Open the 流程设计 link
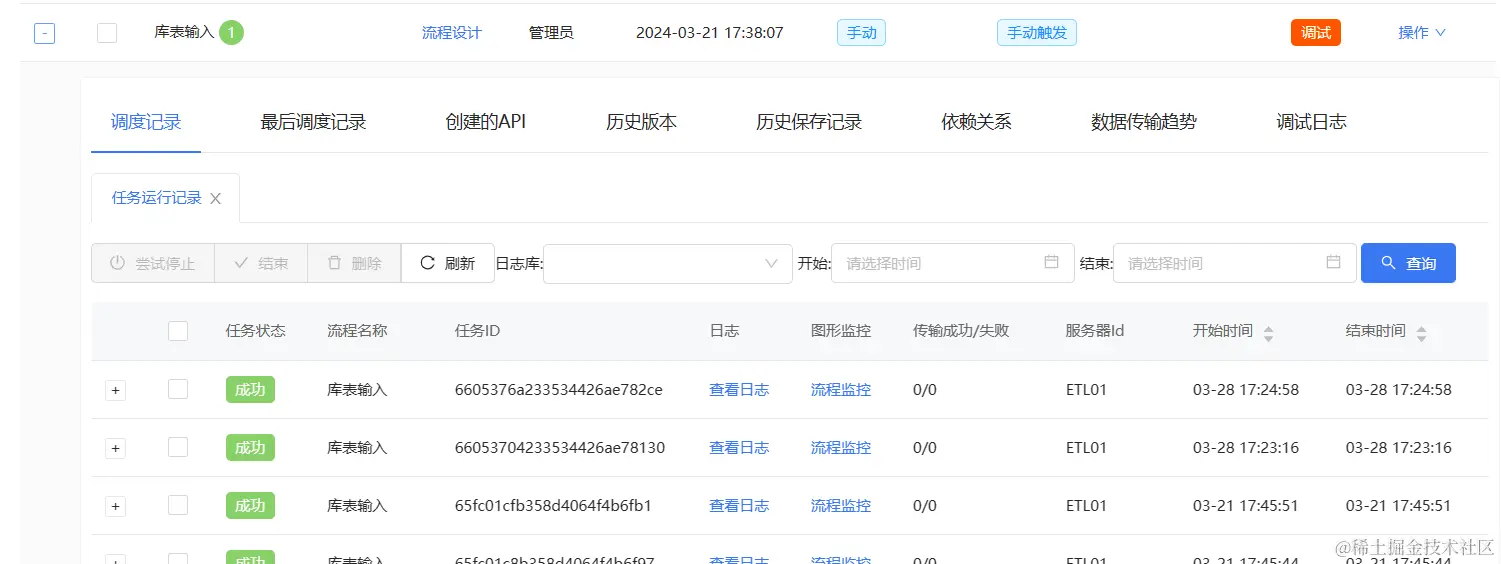 point(452,33)
